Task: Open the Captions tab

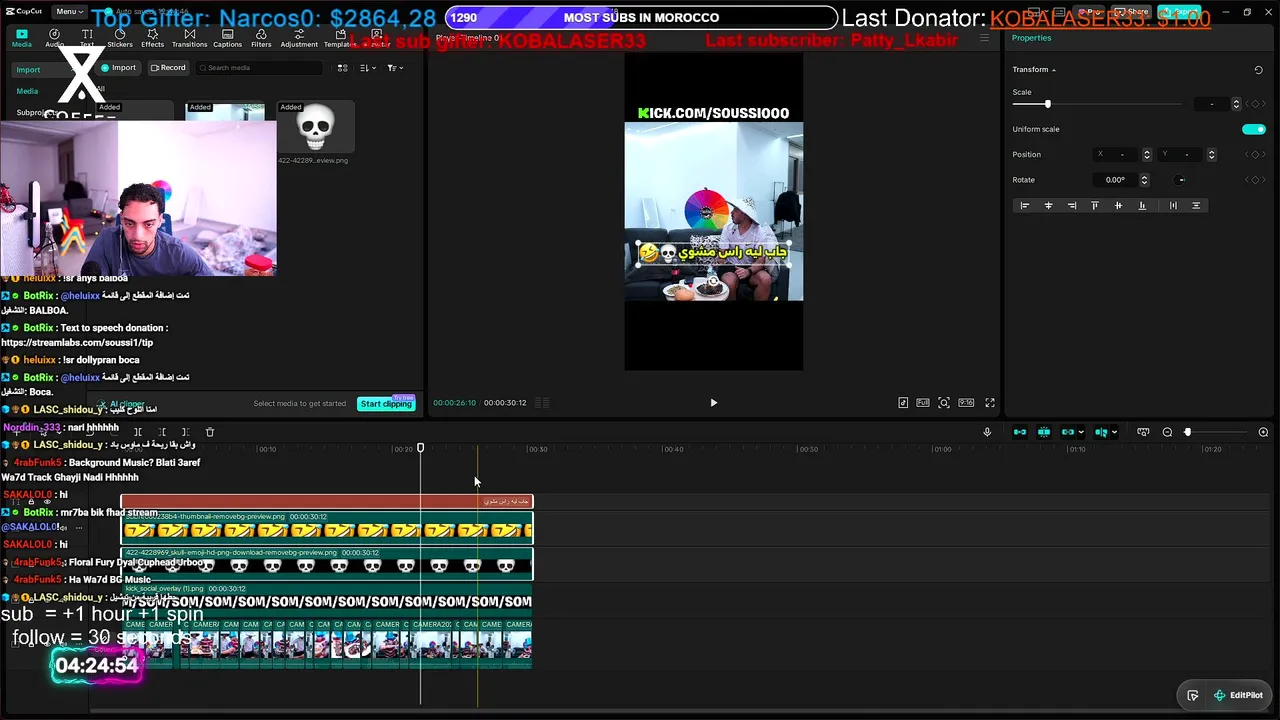Action: pyautogui.click(x=227, y=38)
